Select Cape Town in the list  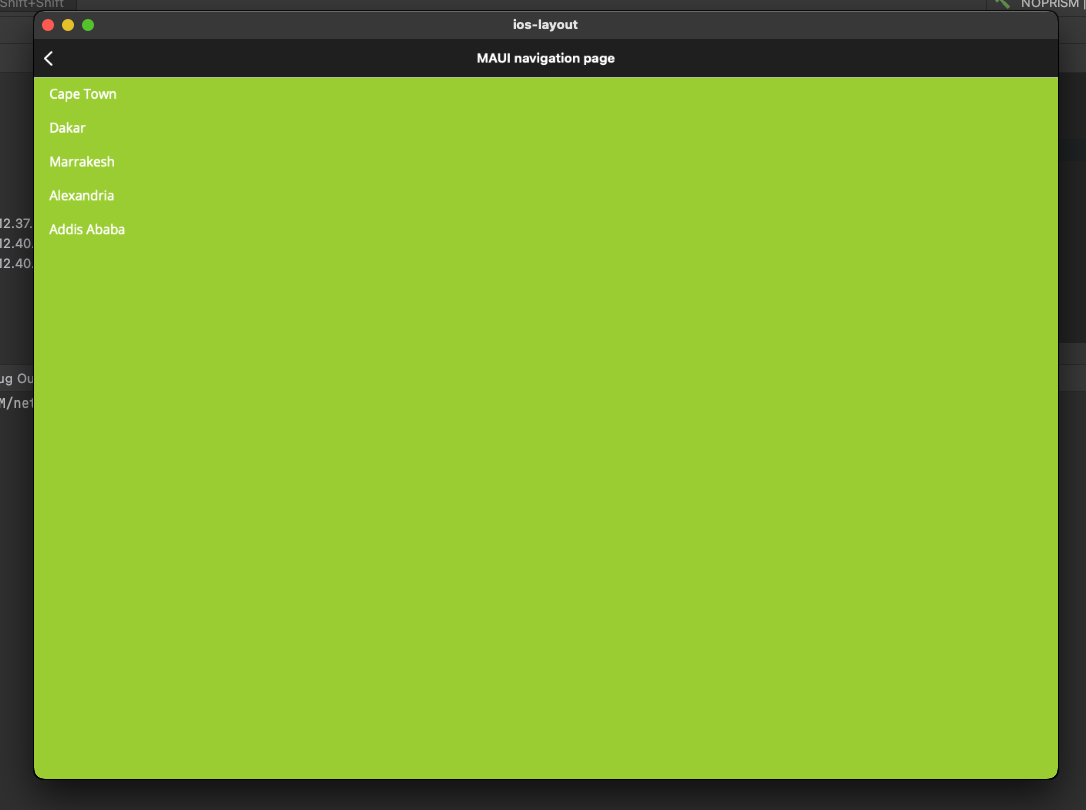pos(546,94)
